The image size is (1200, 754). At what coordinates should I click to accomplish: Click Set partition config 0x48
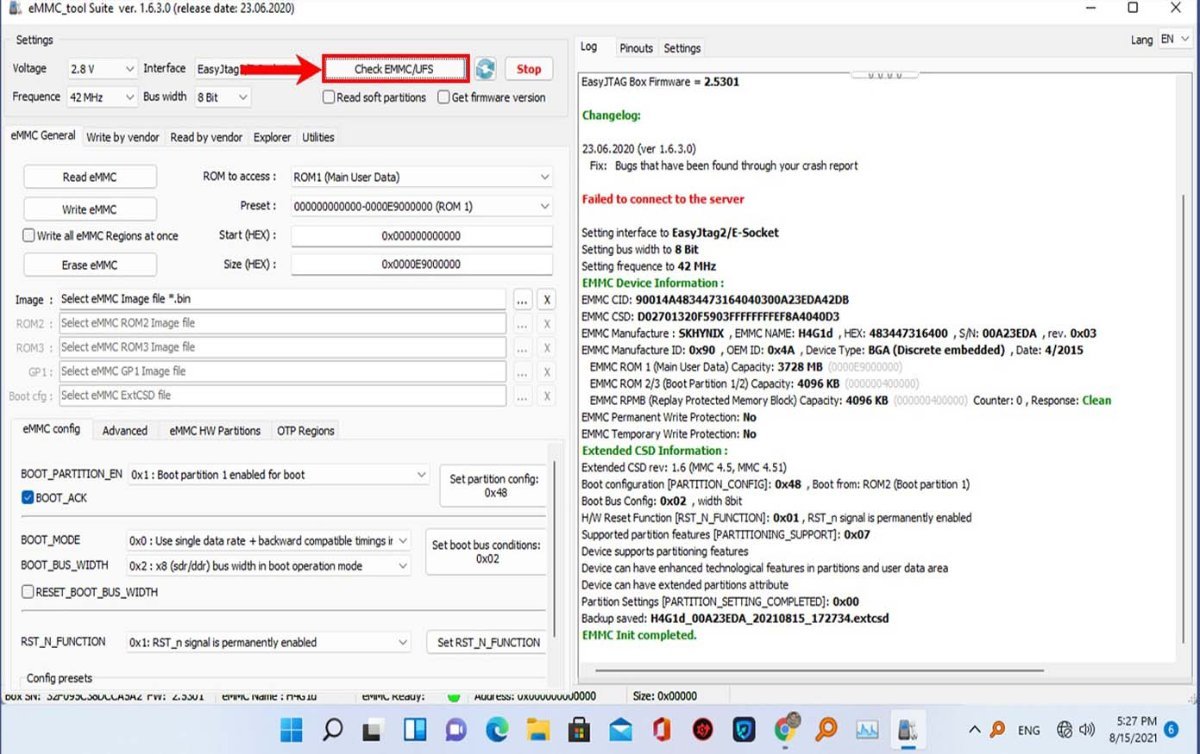coord(494,486)
